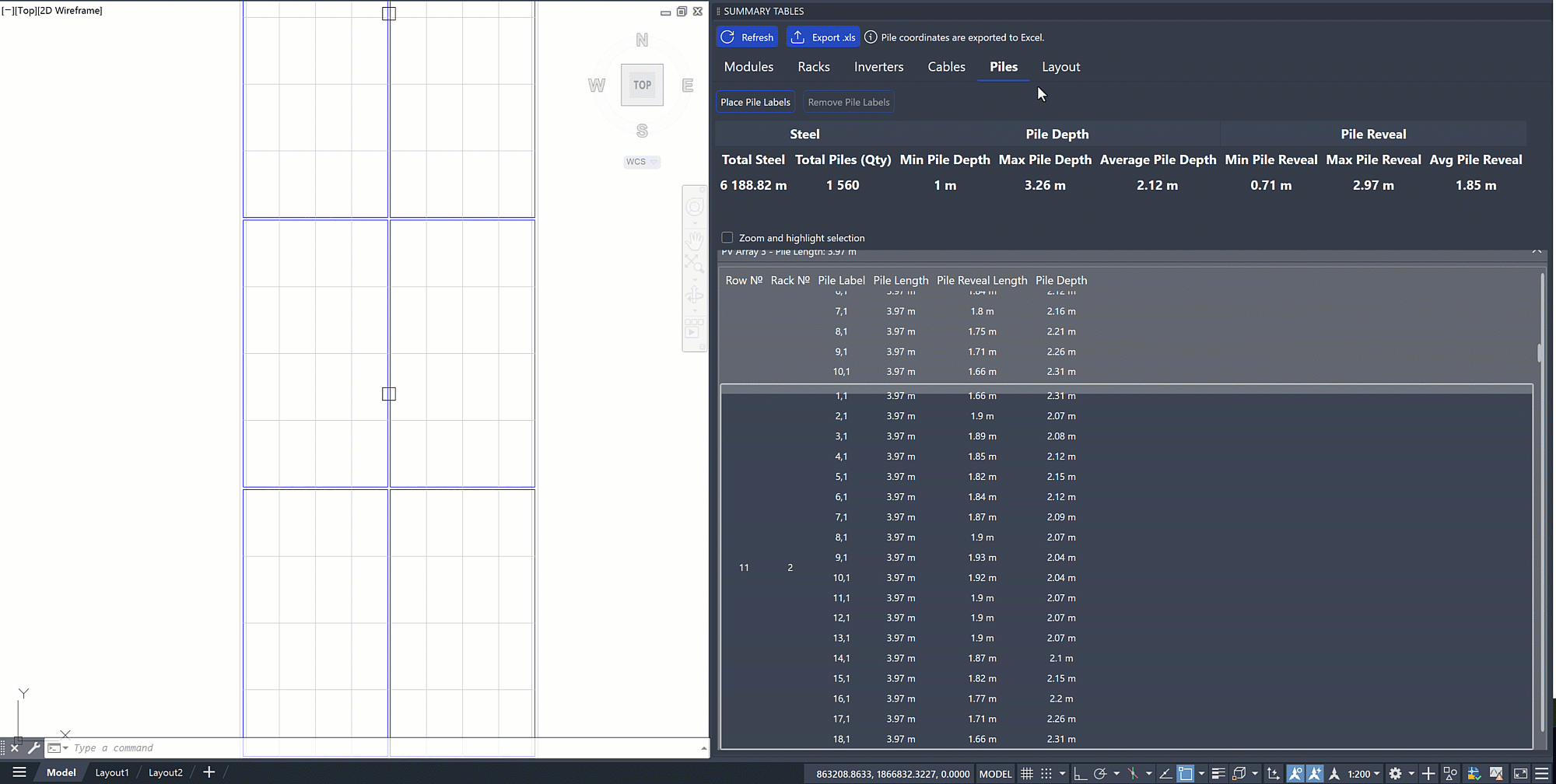Viewport: 1556px width, 784px height.
Task: Open snap mode settings dropdown arrow
Action: point(1062,773)
